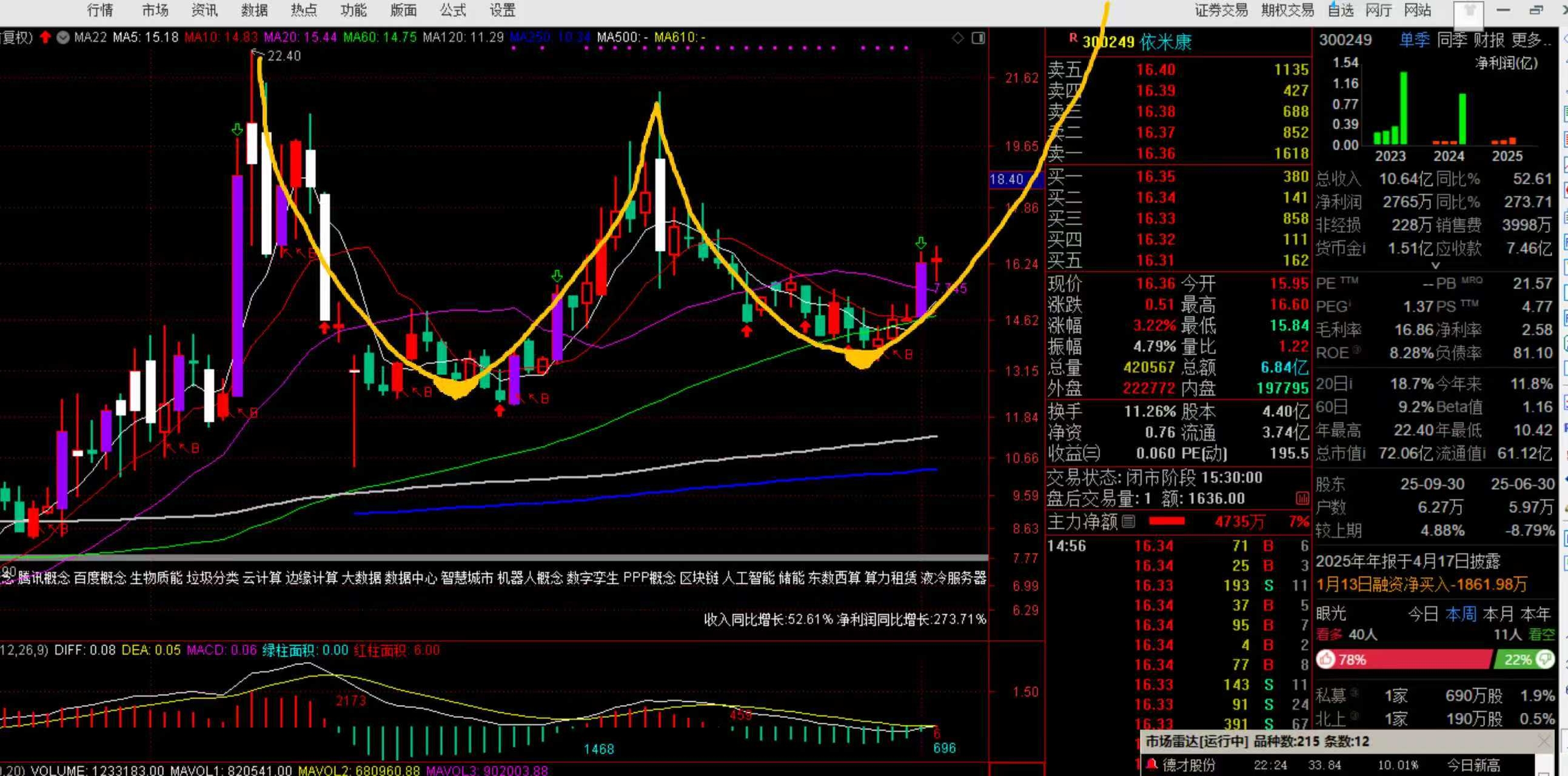This screenshot has height=776, width=1568.
Task: Switch to the 同季 financial view
Action: pyautogui.click(x=1452, y=40)
